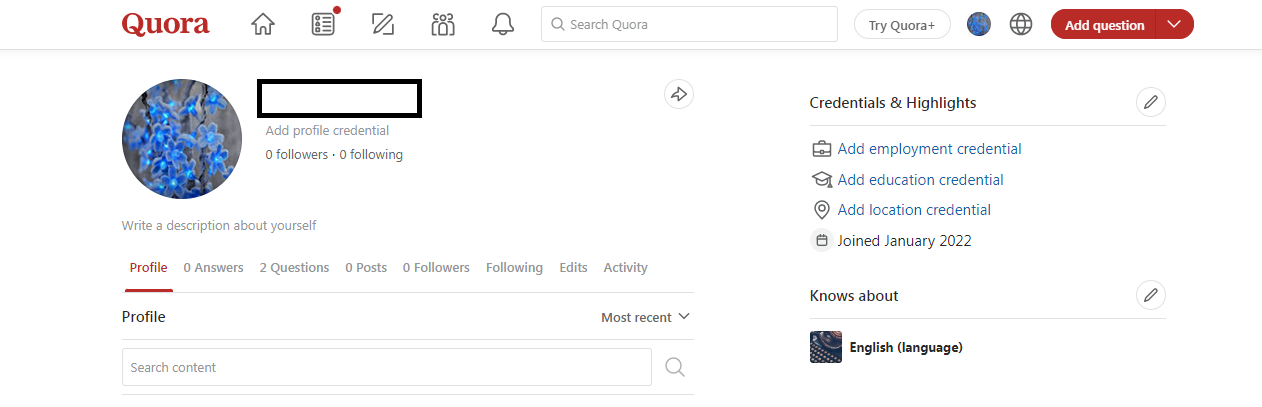Open the language globe icon

click(1021, 25)
